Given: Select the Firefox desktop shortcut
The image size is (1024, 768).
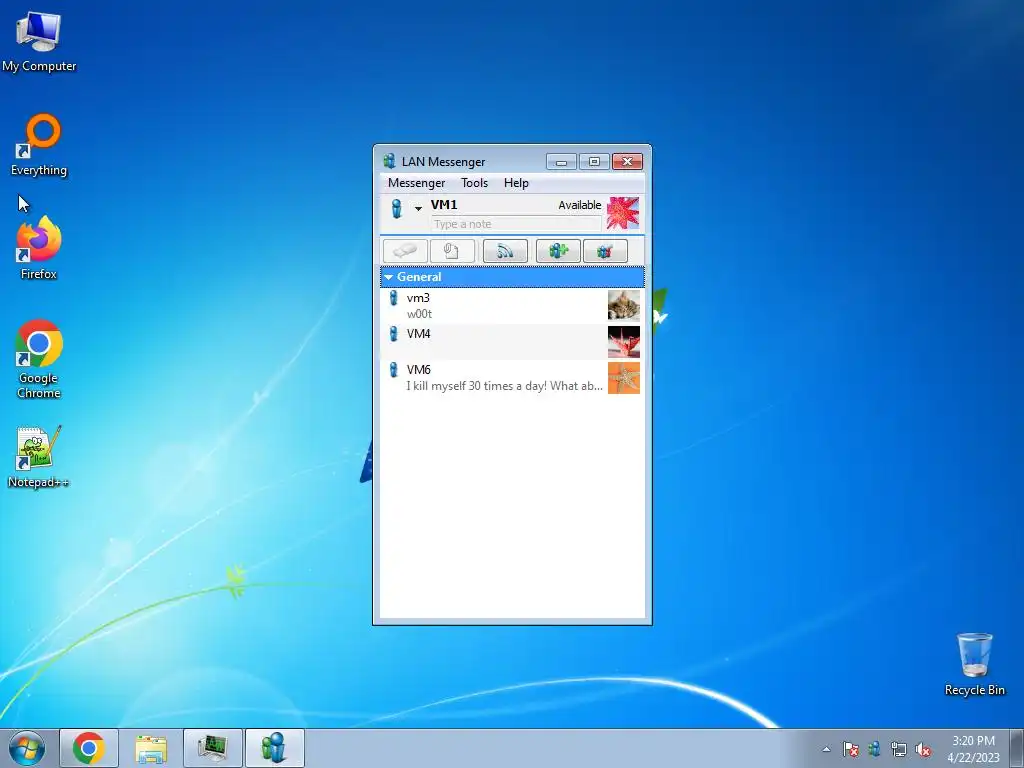Looking at the screenshot, I should coord(39,249).
